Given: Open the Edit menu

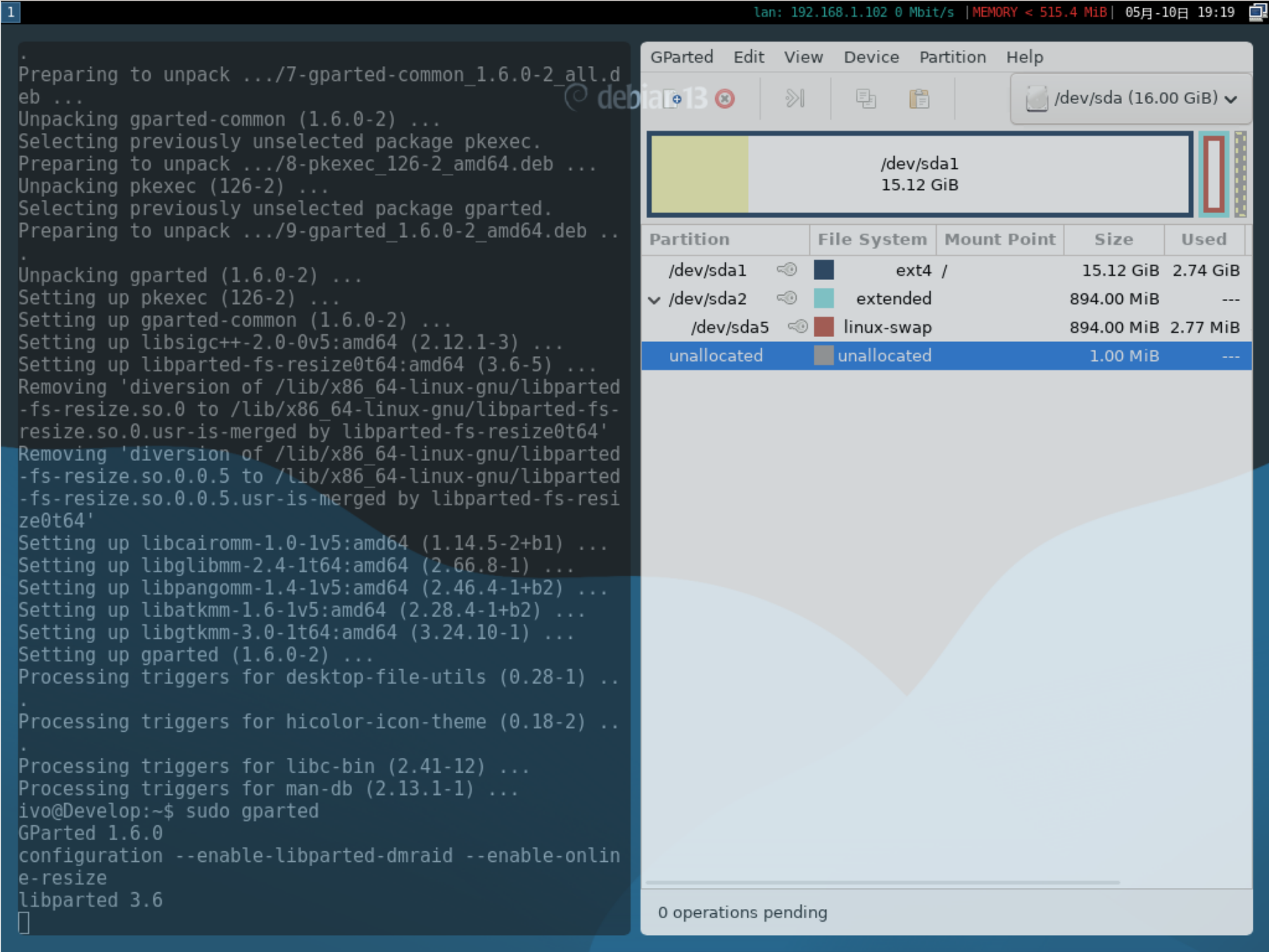Looking at the screenshot, I should (x=748, y=57).
